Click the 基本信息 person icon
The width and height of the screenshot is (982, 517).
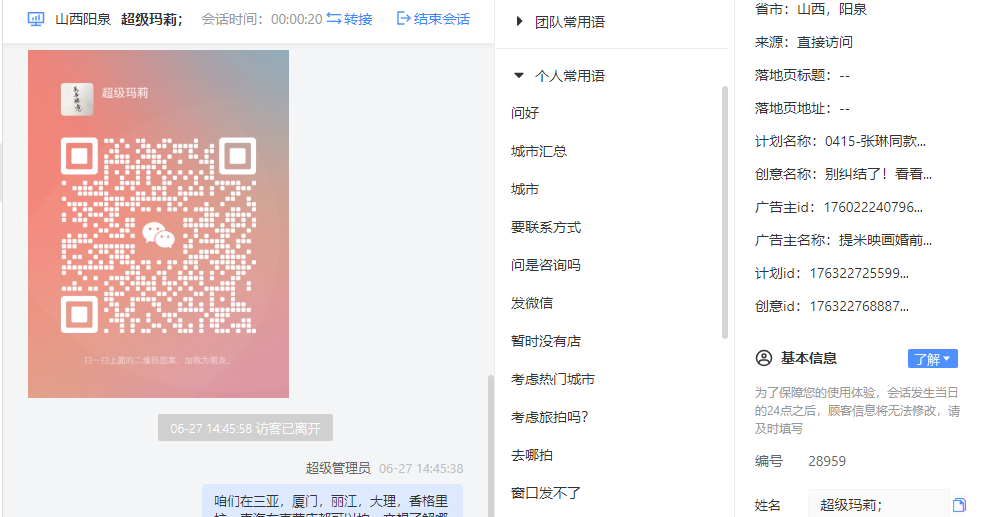point(763,358)
